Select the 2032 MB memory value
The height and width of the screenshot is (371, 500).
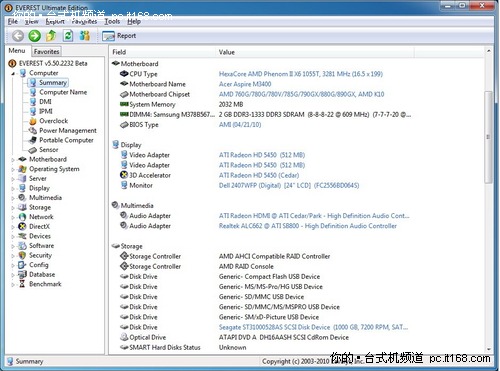point(231,104)
